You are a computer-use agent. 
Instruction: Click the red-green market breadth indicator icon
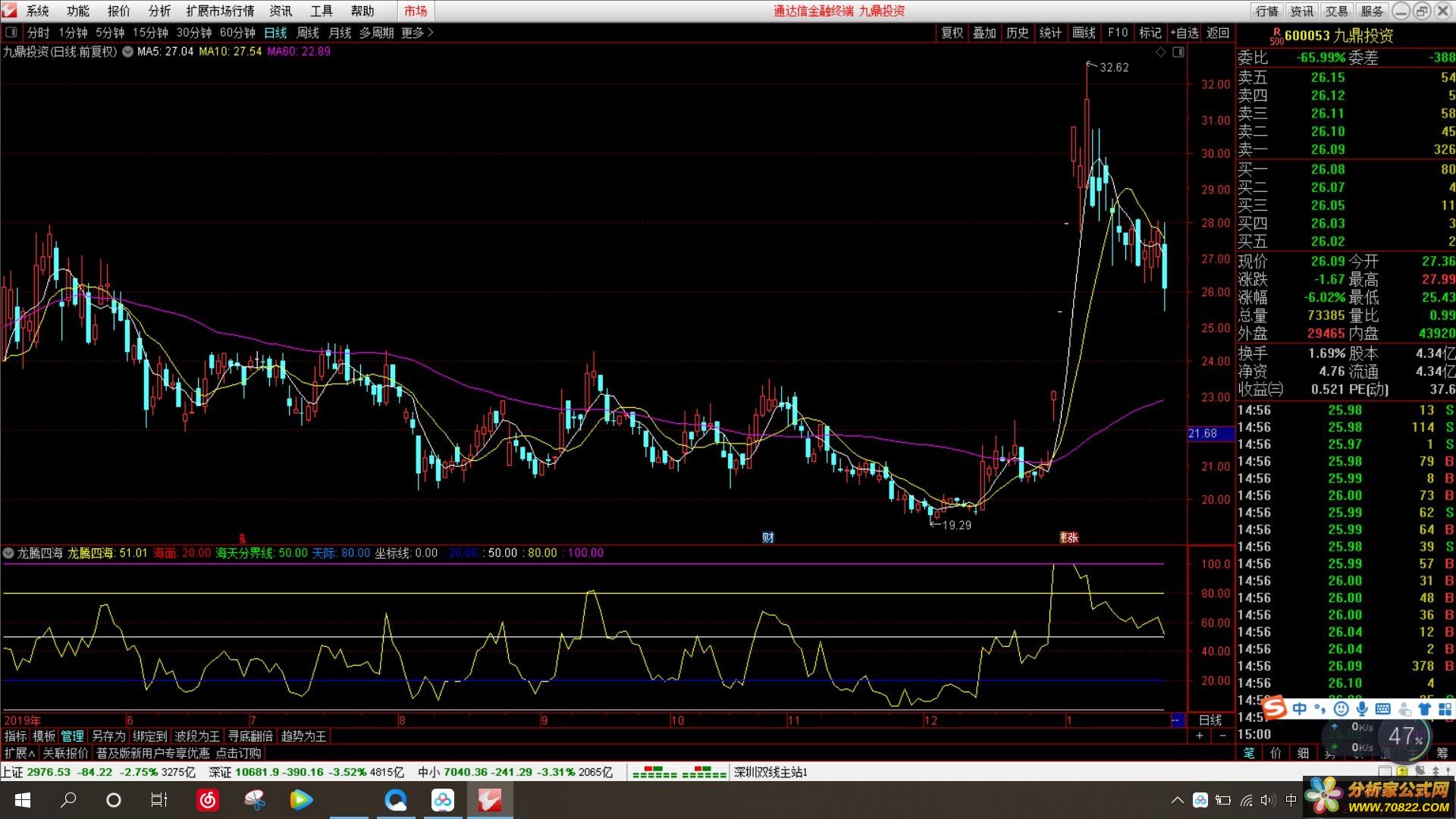[679, 773]
